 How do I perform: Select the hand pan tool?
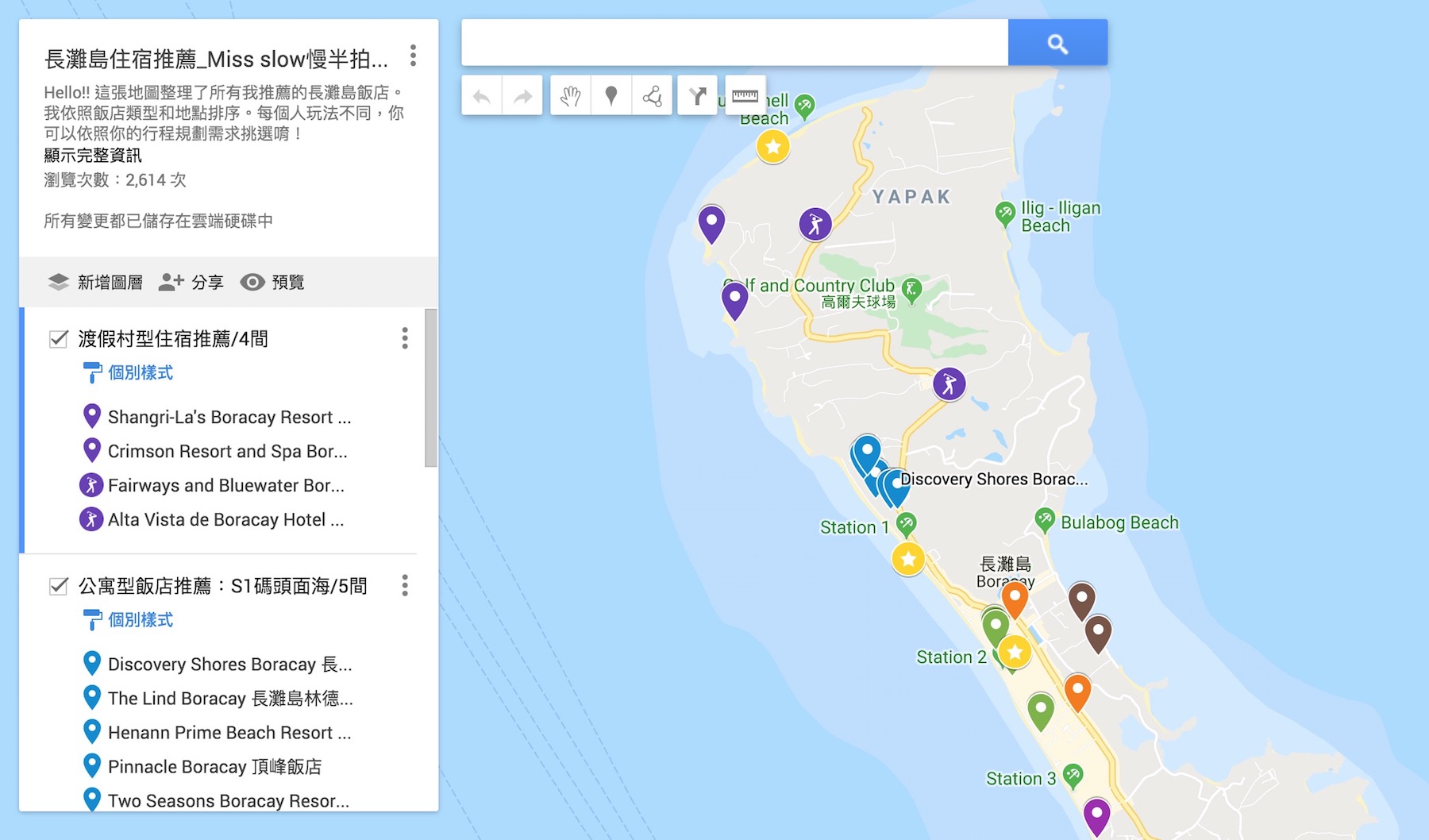(570, 96)
